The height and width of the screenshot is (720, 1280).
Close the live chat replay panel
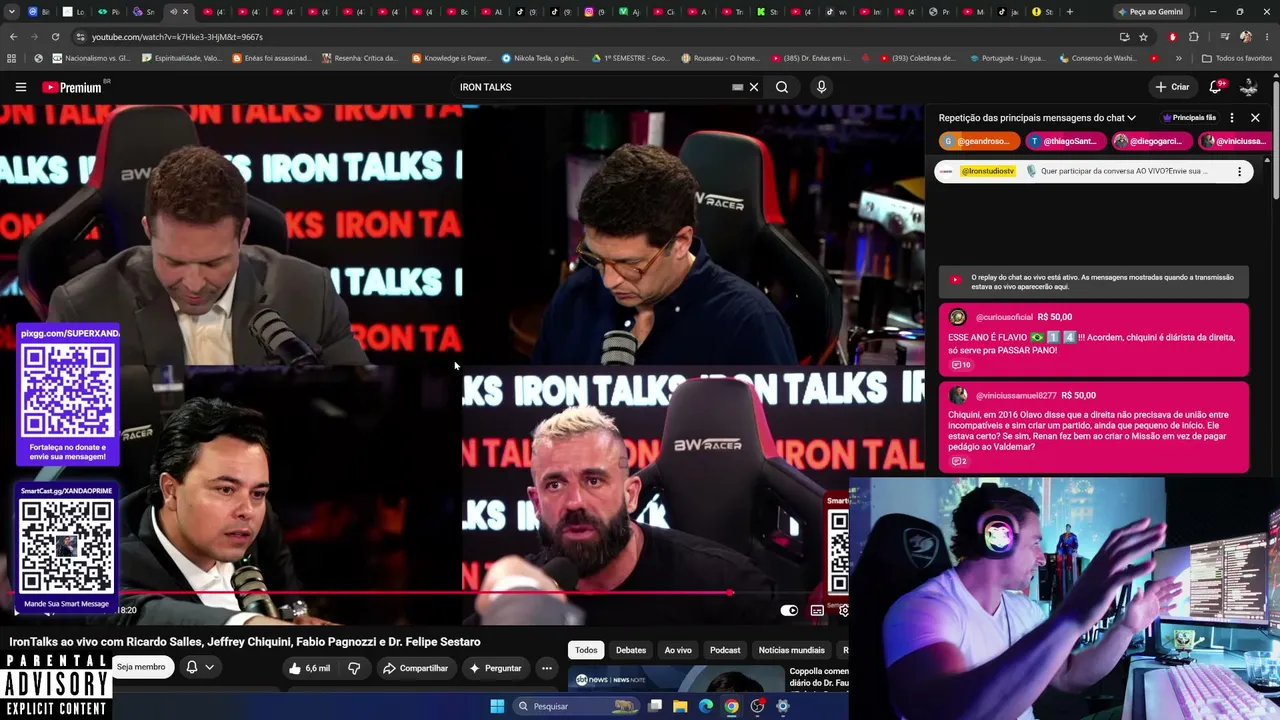1255,118
